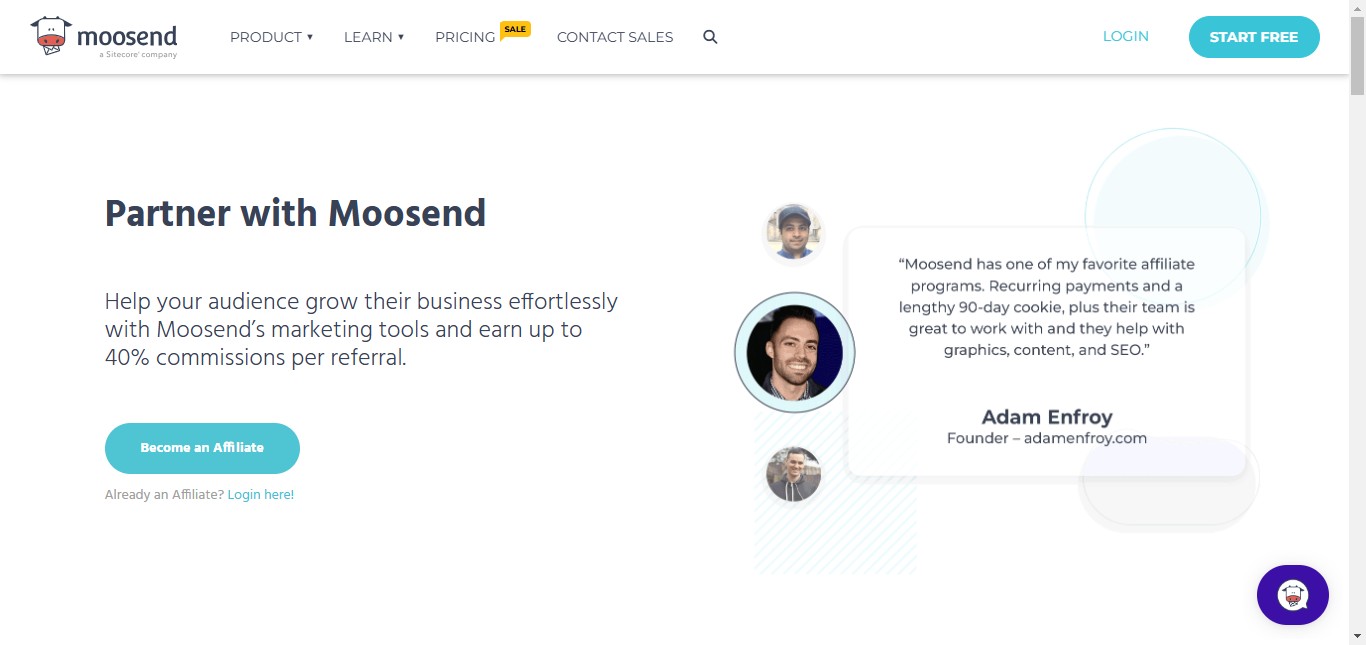Screen dimensions: 1366x645
Task: Follow the 'Login here!' affiliate link
Action: tap(261, 494)
